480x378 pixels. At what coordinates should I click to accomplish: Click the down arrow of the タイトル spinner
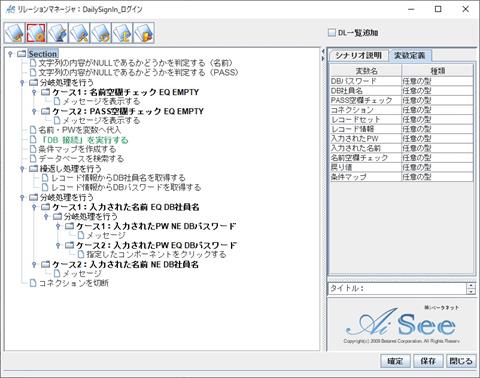pyautogui.click(x=471, y=291)
